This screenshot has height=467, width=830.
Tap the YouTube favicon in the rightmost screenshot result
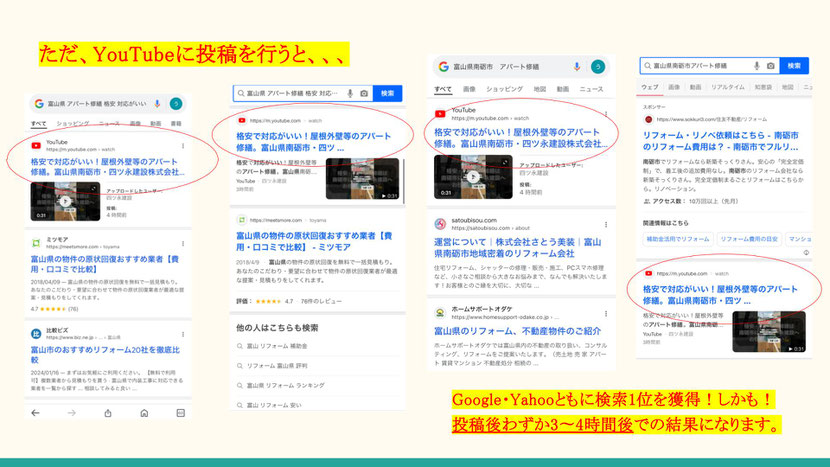pos(648,273)
